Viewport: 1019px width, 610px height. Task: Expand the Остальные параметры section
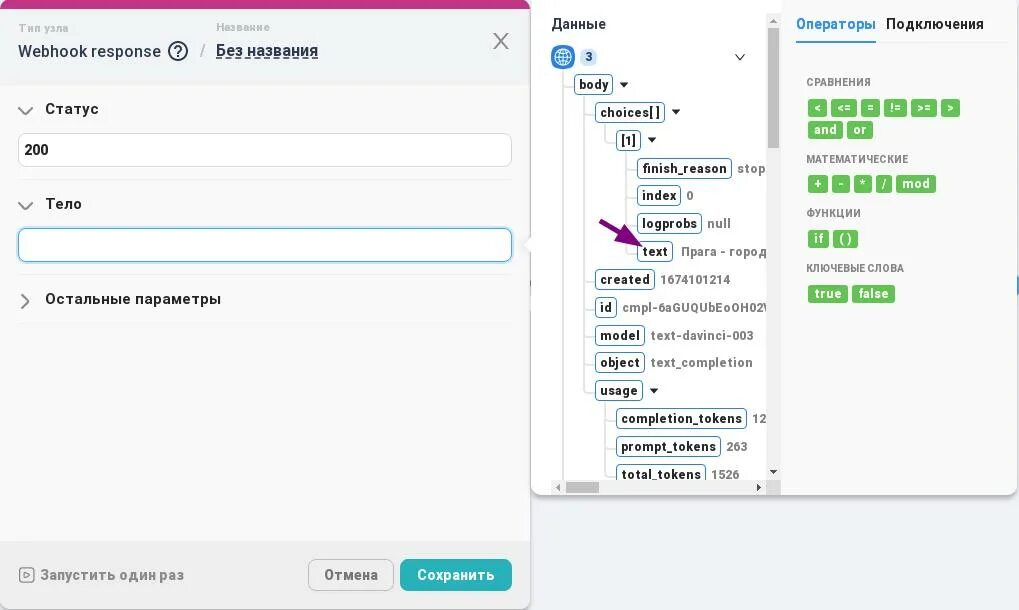[x=26, y=300]
